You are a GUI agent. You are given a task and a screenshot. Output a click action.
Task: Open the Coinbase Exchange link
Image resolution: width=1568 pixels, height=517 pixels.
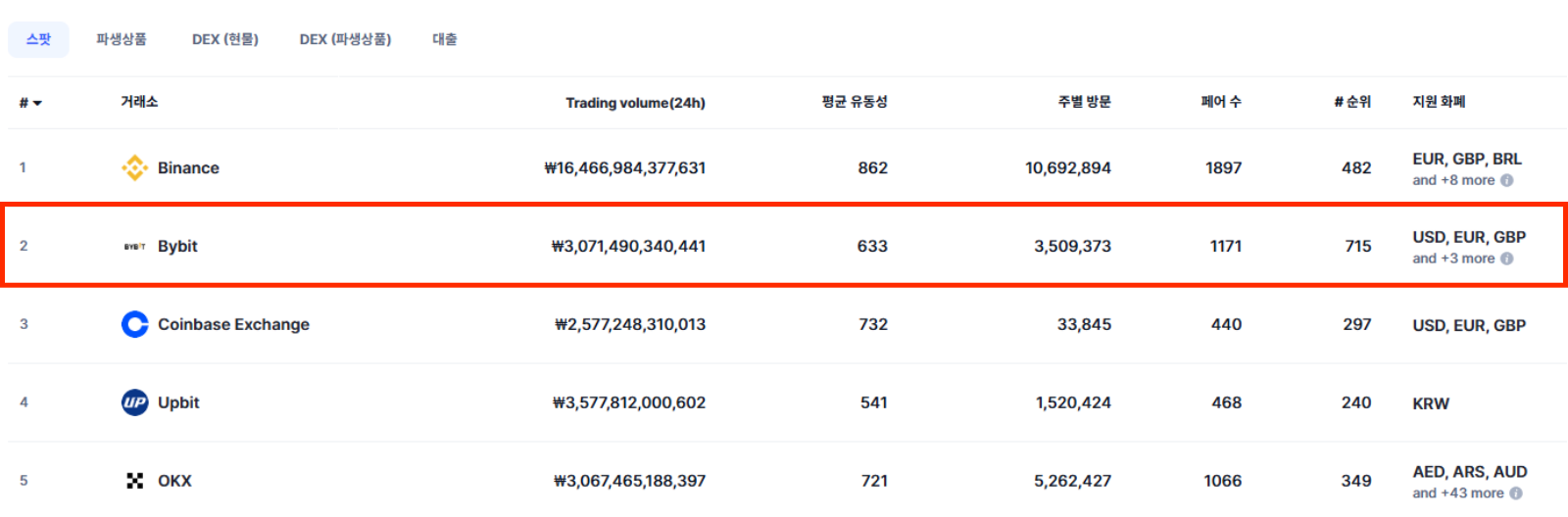pos(233,324)
